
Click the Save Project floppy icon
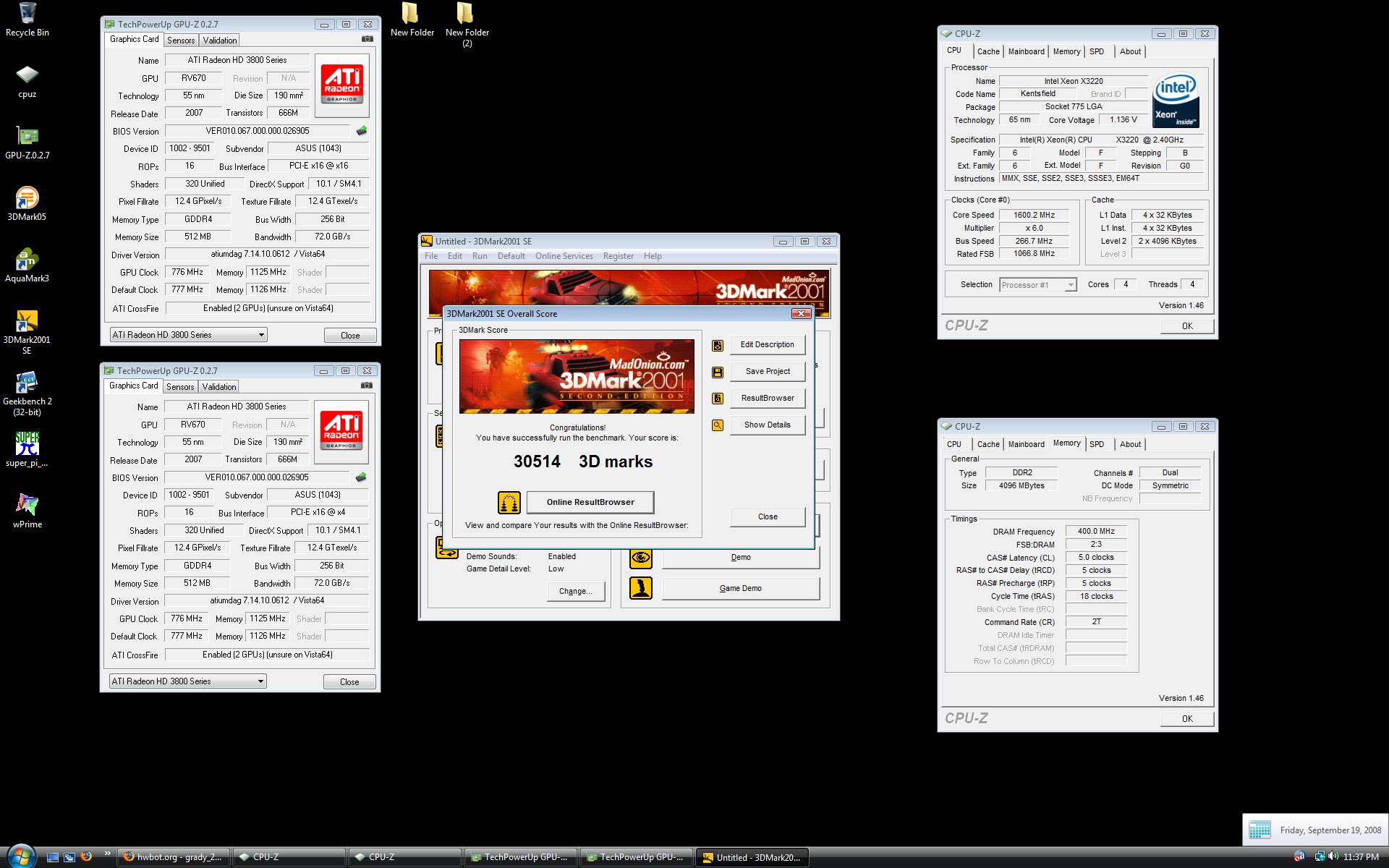(x=718, y=372)
